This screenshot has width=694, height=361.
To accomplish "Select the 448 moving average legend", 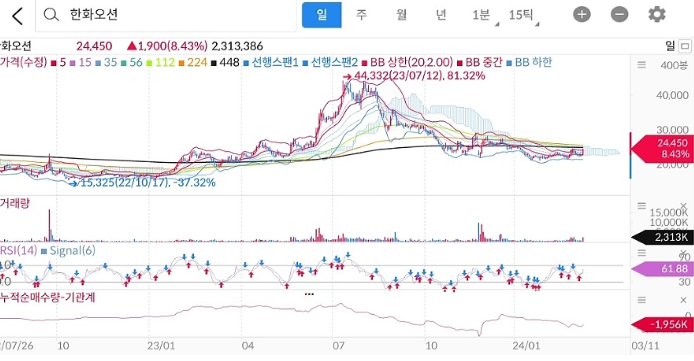I will click(226, 62).
